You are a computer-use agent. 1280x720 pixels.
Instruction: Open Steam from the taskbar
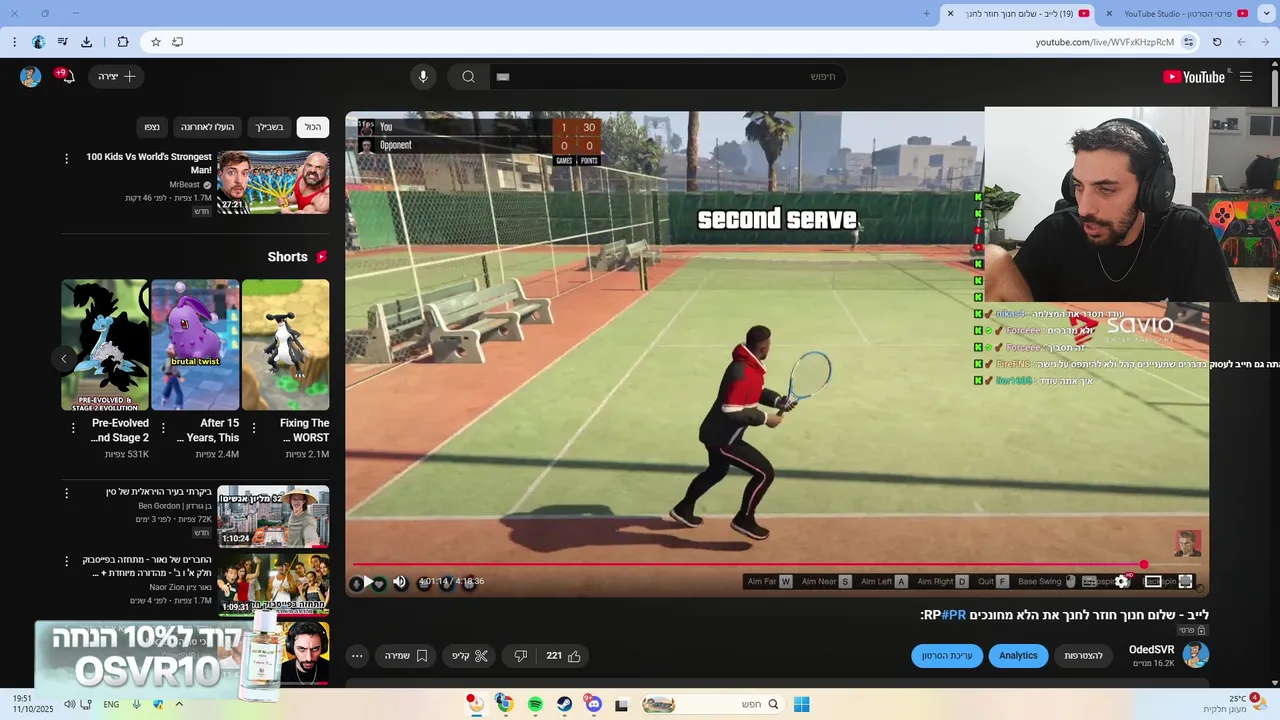click(564, 704)
